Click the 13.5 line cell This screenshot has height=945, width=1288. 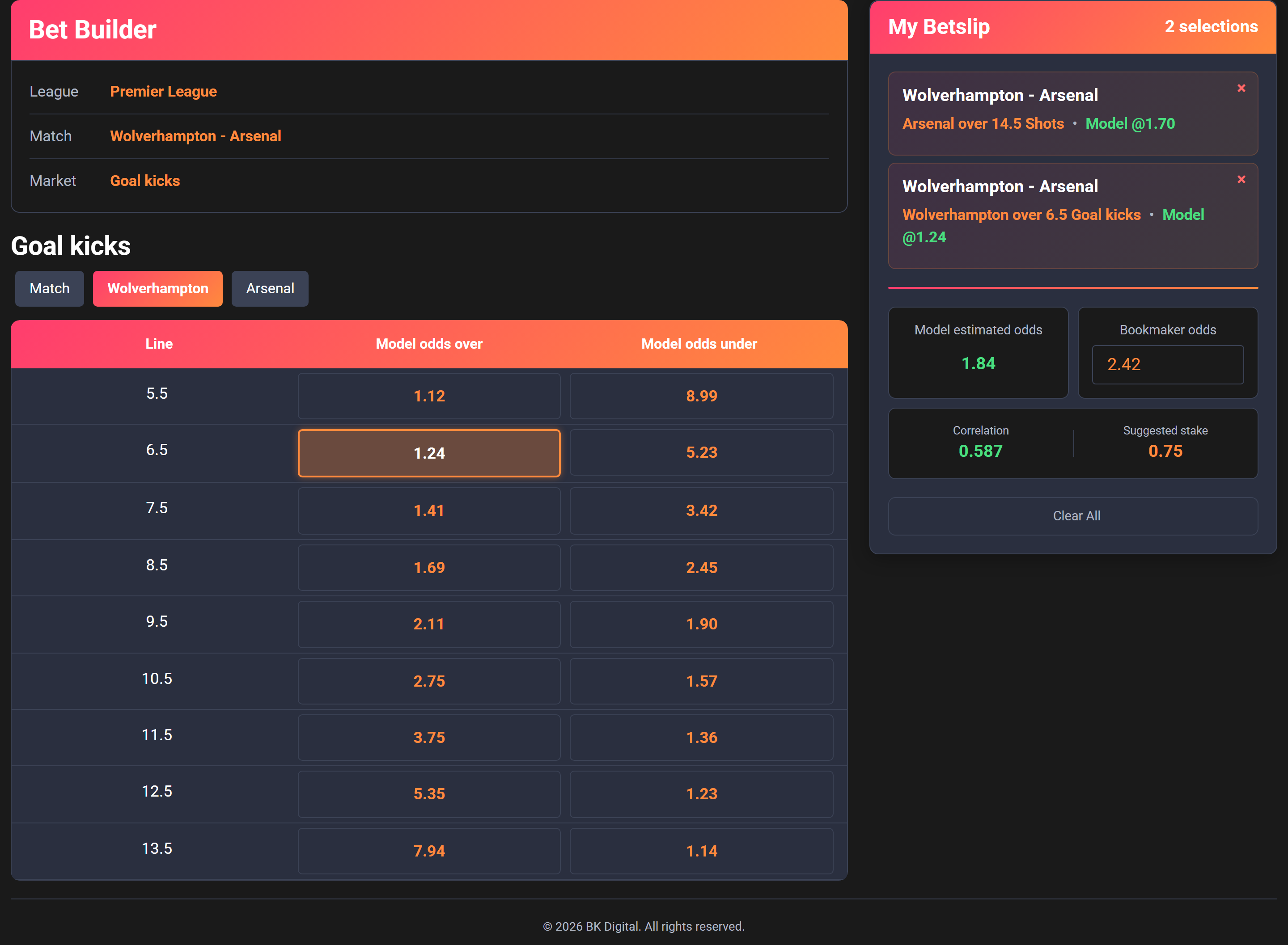pyautogui.click(x=157, y=848)
